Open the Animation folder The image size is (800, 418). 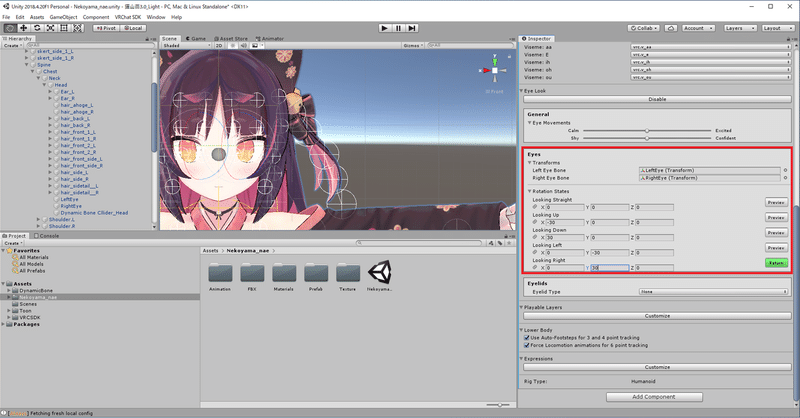pos(220,277)
